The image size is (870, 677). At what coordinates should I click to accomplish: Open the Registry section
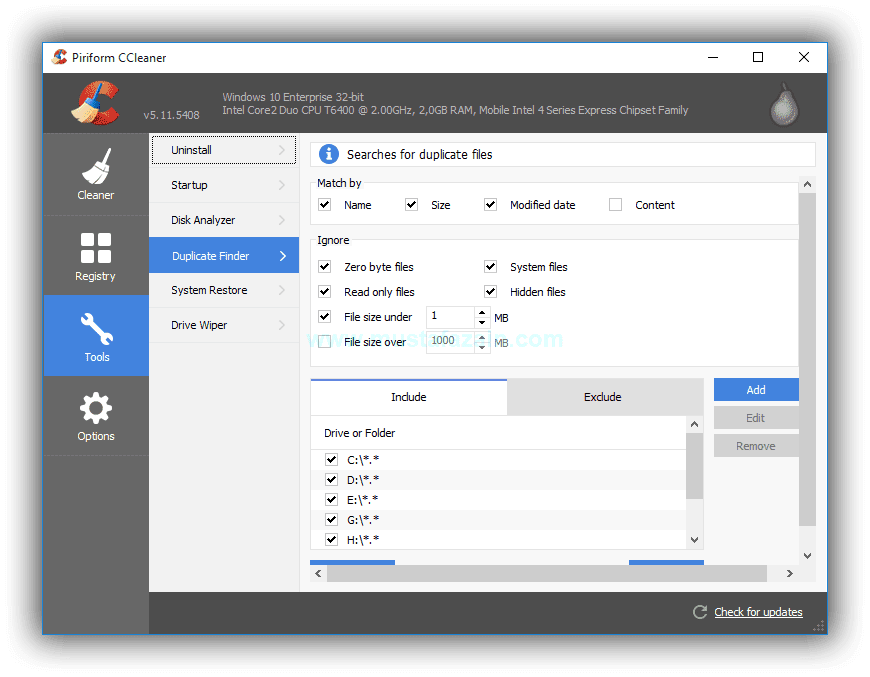pos(95,256)
